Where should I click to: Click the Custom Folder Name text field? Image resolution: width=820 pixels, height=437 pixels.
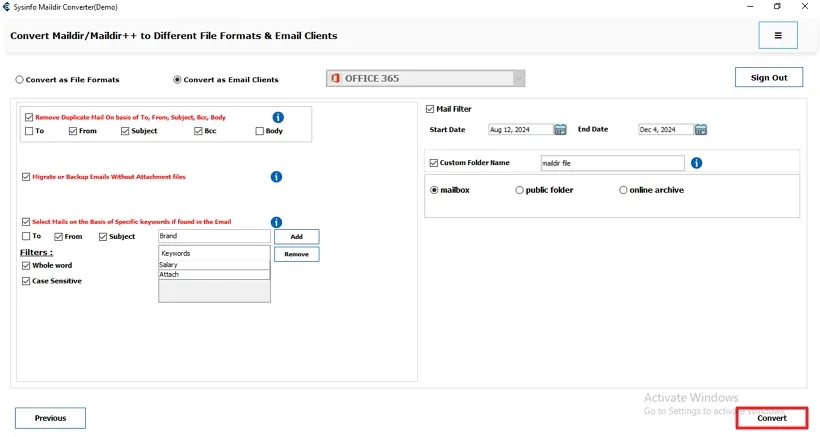tap(612, 163)
